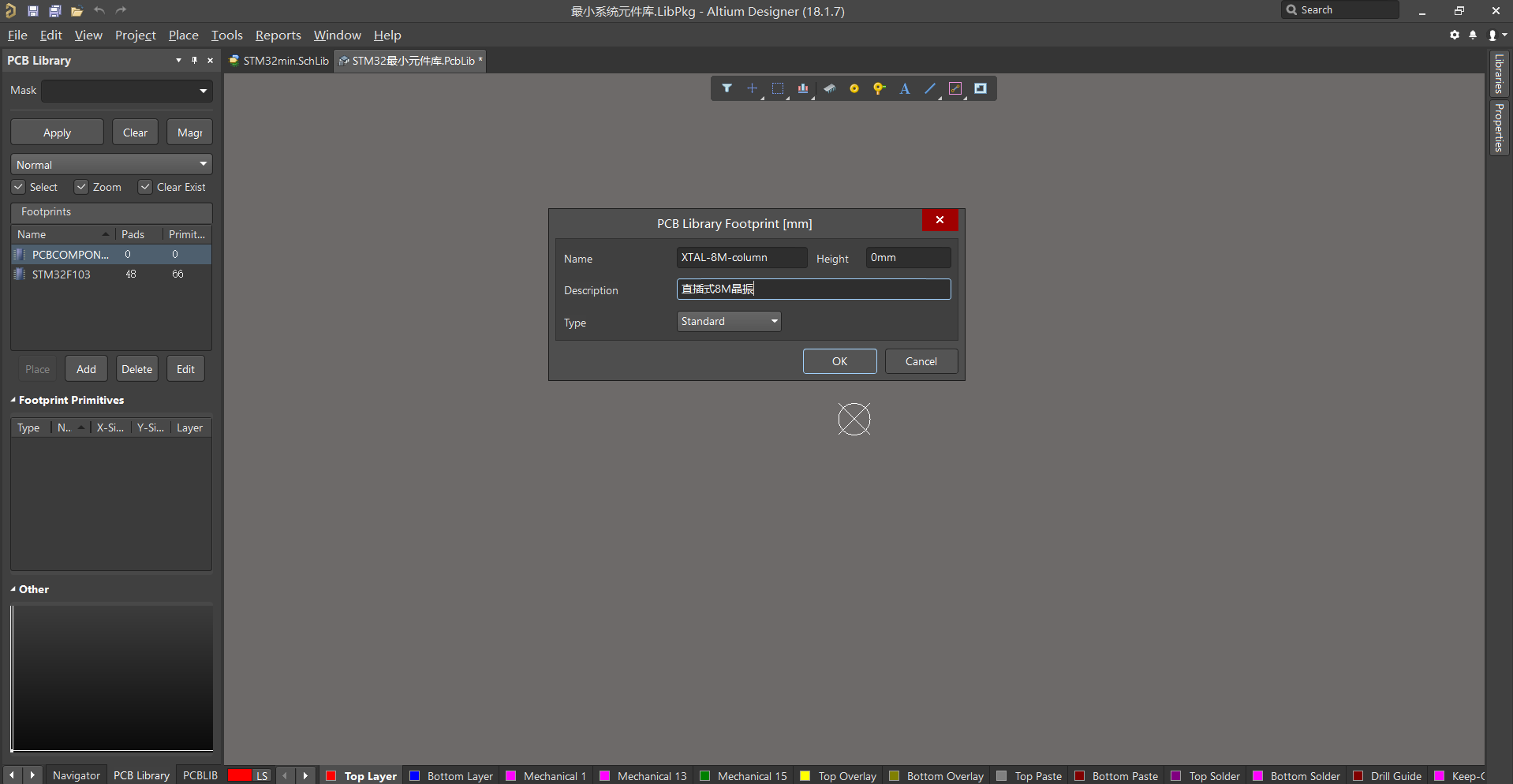Click the Add footprint button
The image size is (1513, 784).
tap(86, 369)
